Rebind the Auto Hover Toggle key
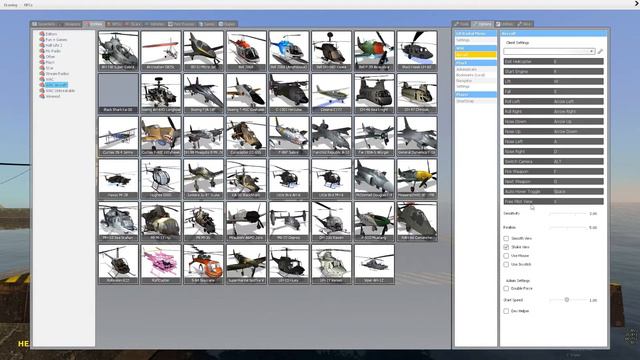Viewport: 640px width, 360px height. click(553, 191)
